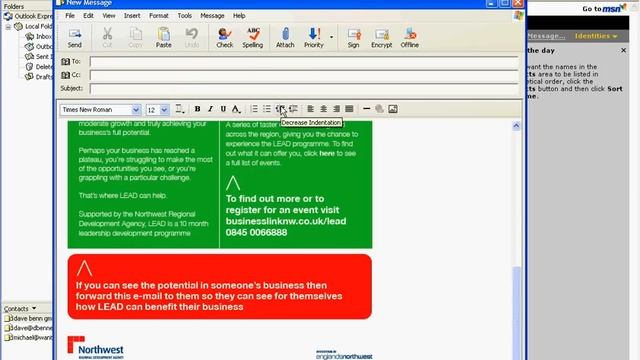The image size is (640, 360).
Task: Click the Cut toolbar icon
Action: (x=107, y=38)
